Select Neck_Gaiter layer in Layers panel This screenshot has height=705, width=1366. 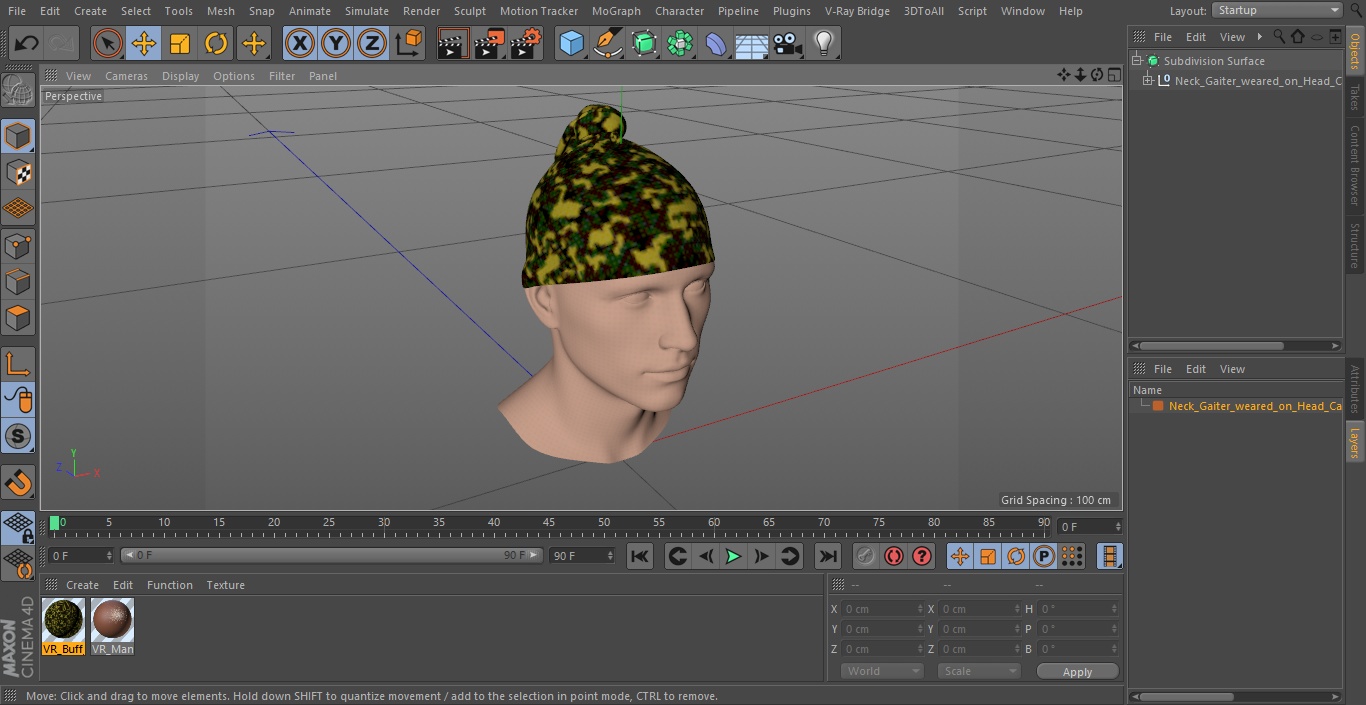pos(1254,406)
